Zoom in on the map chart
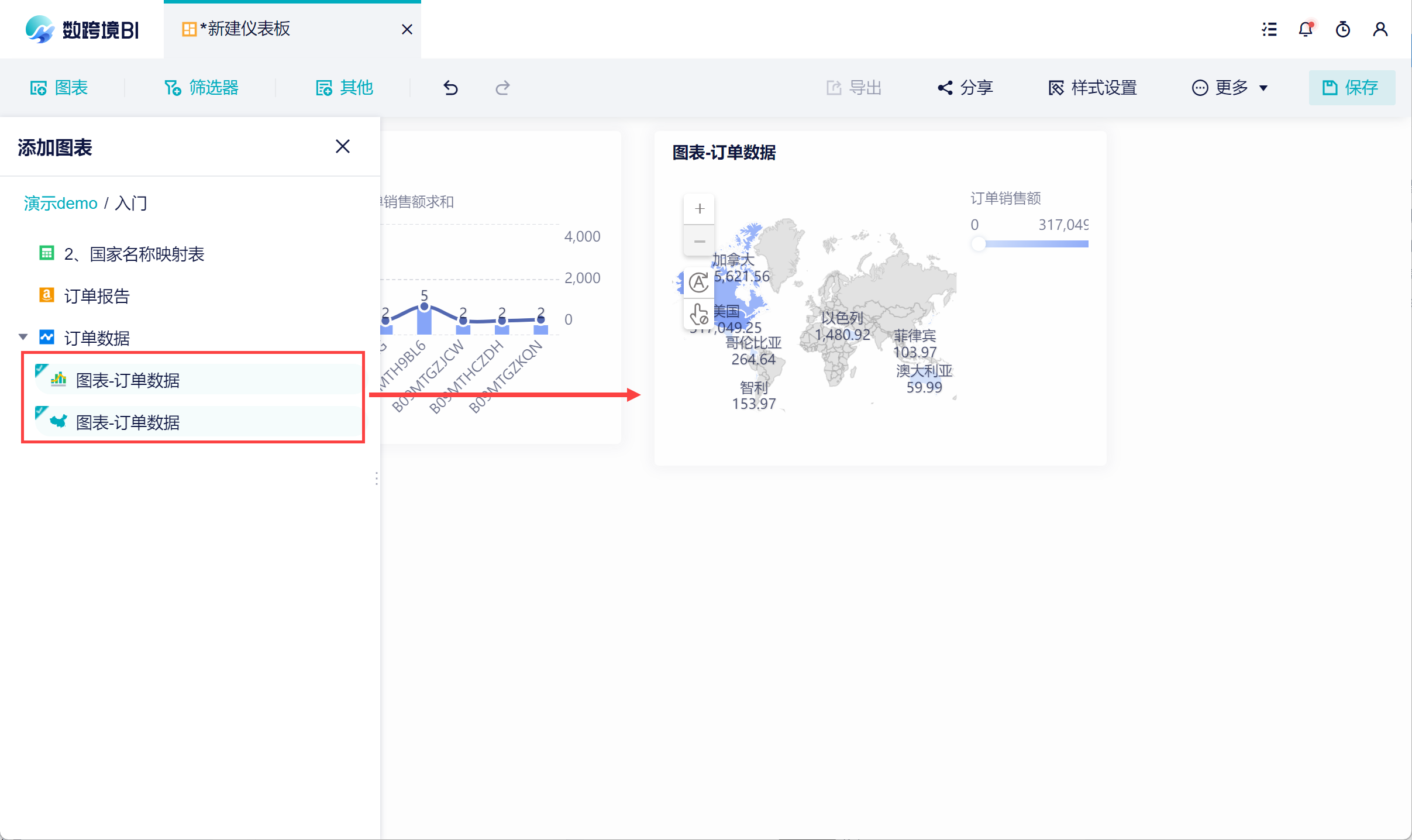The height and width of the screenshot is (840, 1412). pyautogui.click(x=699, y=209)
